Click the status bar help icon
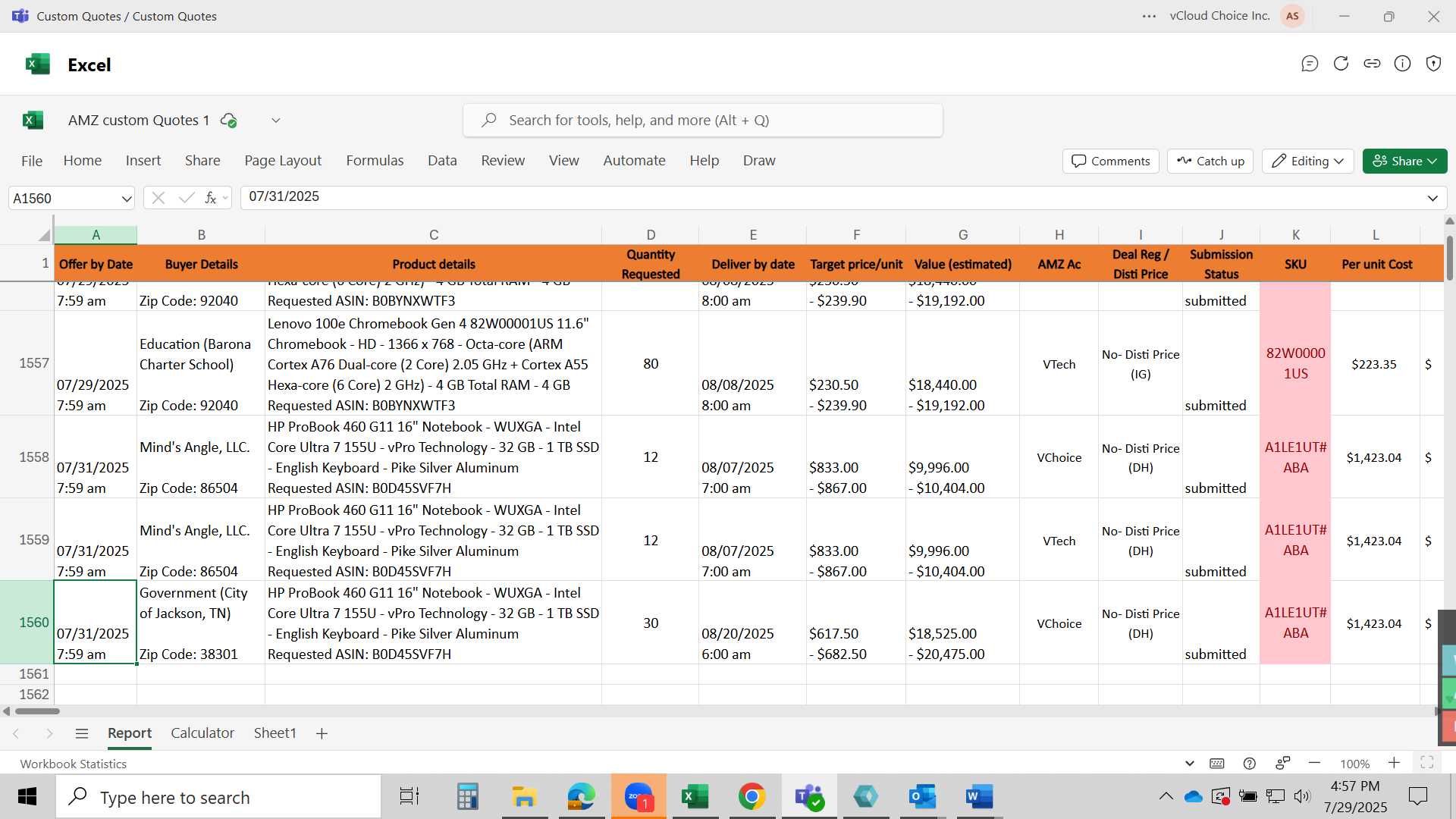The image size is (1456, 819). coord(1250,764)
